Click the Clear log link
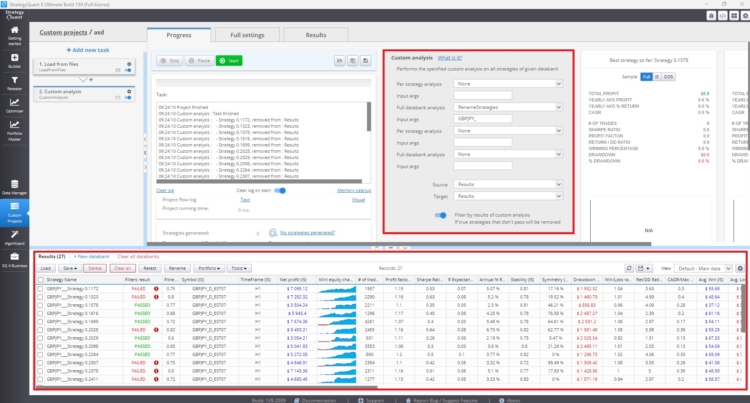The width and height of the screenshot is (750, 403). click(165, 190)
